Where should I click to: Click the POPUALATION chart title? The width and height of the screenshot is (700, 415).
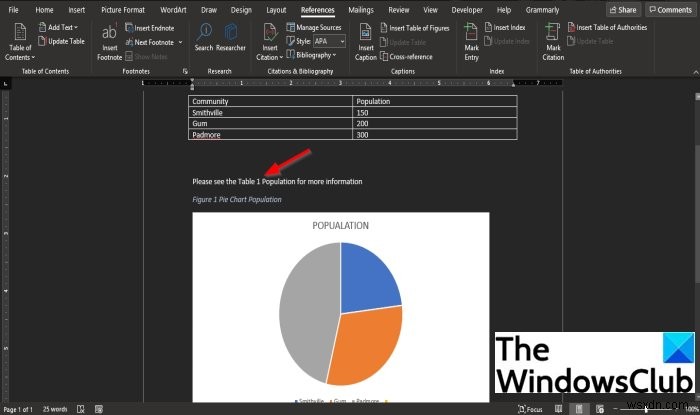(340, 226)
